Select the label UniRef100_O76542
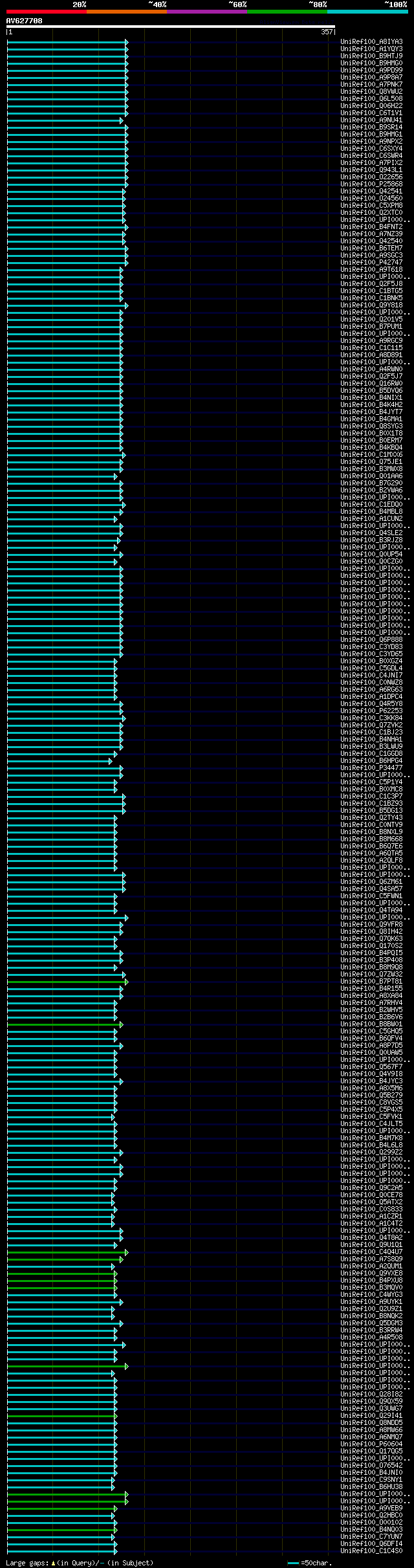Screen dimensions: 414x1568 pyautogui.click(x=371, y=1466)
